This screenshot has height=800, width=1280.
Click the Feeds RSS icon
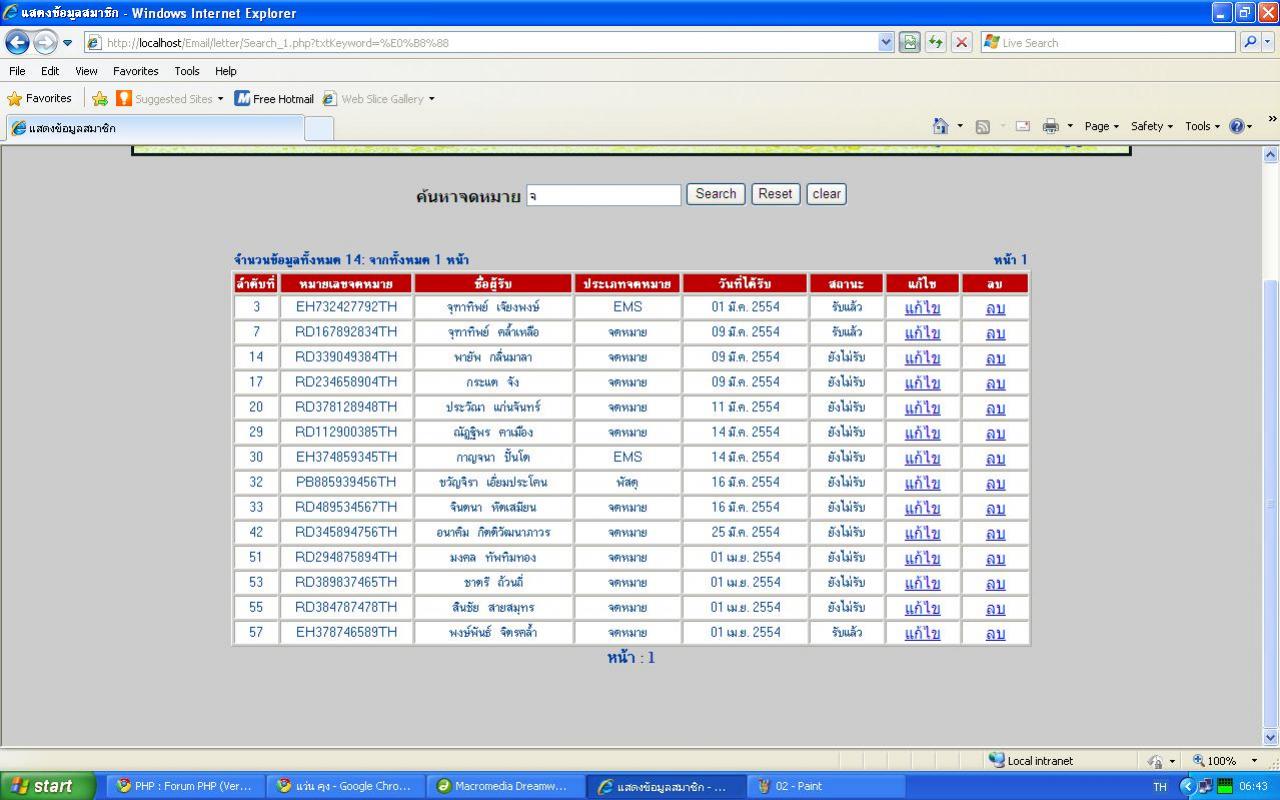[982, 126]
